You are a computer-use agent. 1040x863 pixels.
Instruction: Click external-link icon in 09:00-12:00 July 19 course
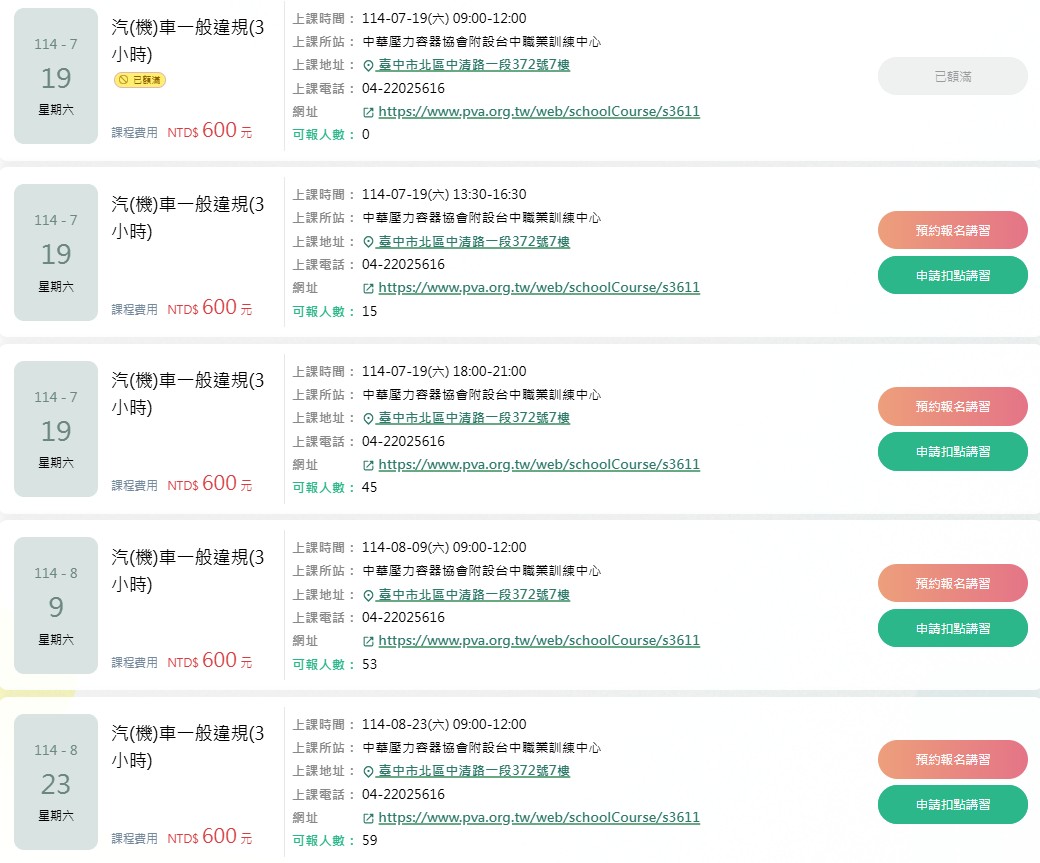point(369,113)
